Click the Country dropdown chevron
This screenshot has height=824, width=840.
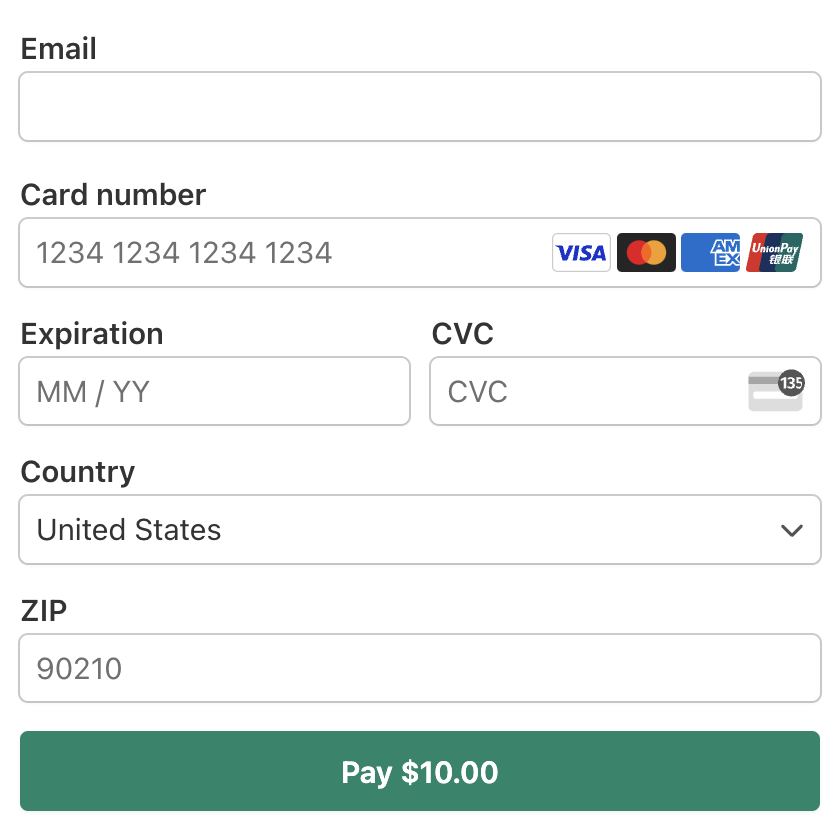point(792,530)
